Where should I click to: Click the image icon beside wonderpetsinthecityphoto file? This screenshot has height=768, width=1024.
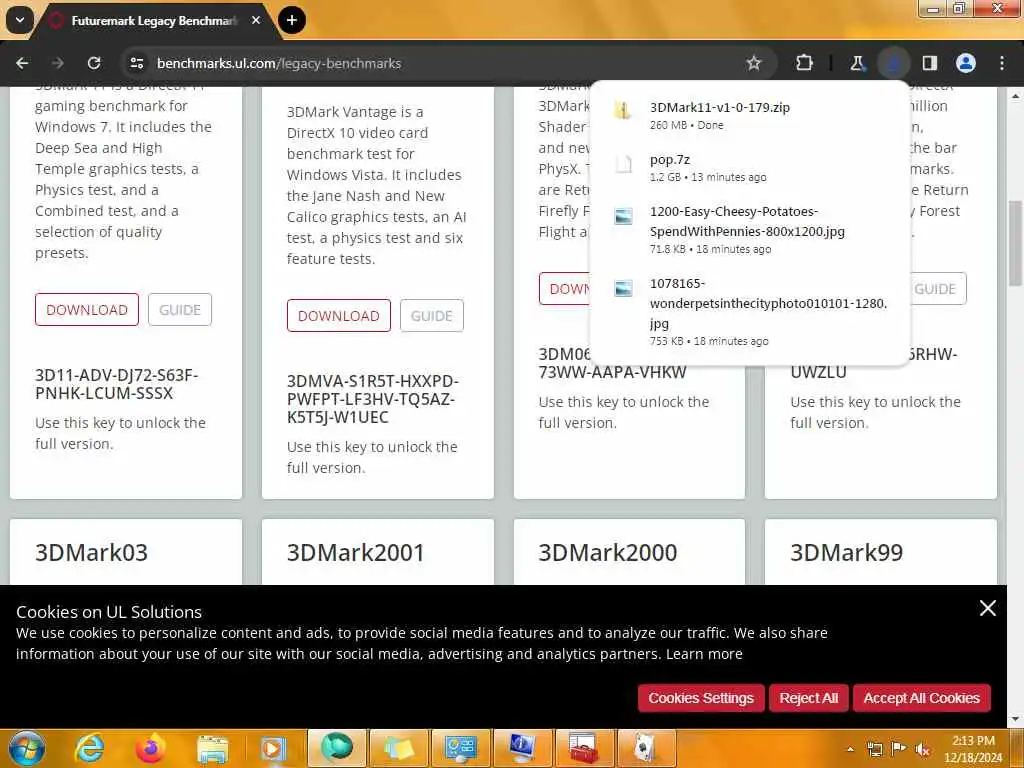click(x=623, y=288)
